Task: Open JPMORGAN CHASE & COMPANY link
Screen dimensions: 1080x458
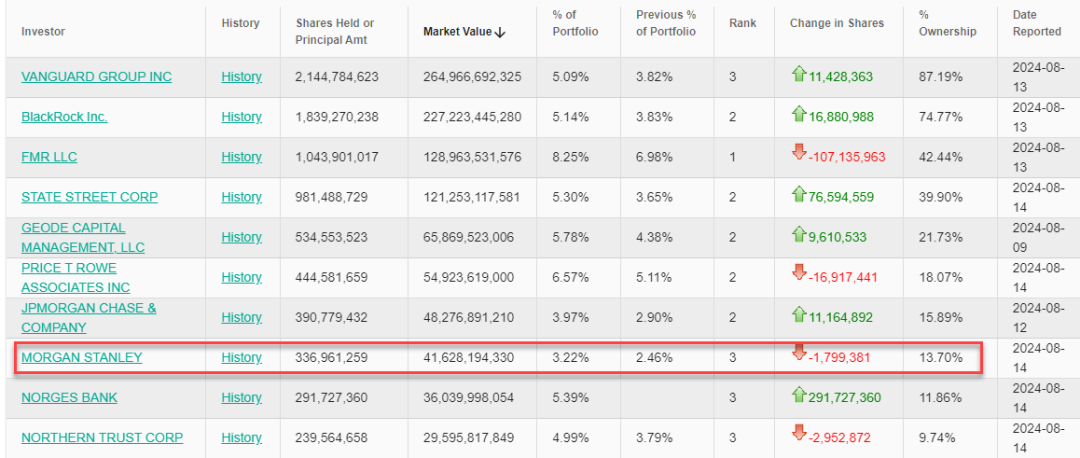Action: pyautogui.click(x=89, y=318)
